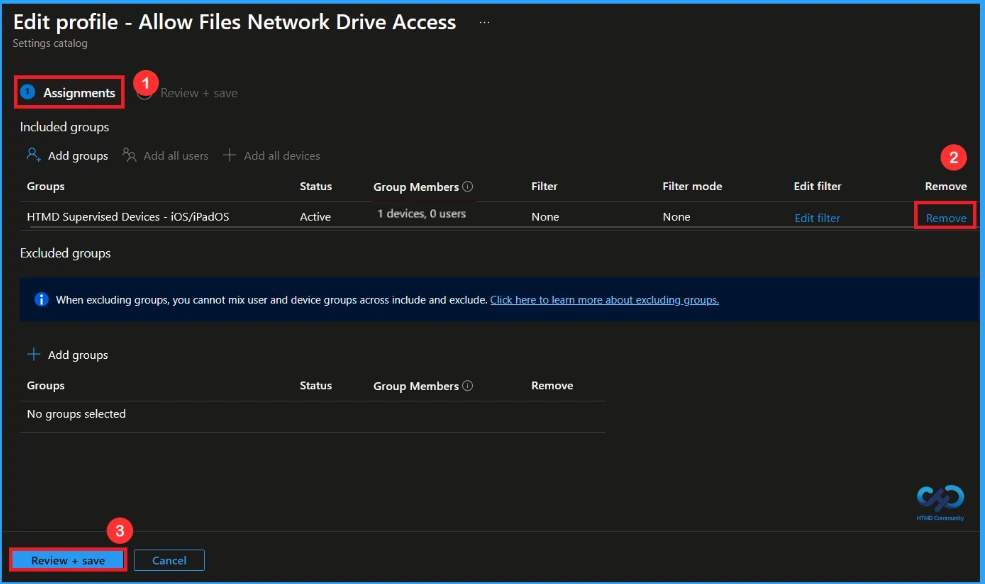Click the 1 devices, 0 users member count
The height and width of the screenshot is (584, 985).
pos(421,214)
